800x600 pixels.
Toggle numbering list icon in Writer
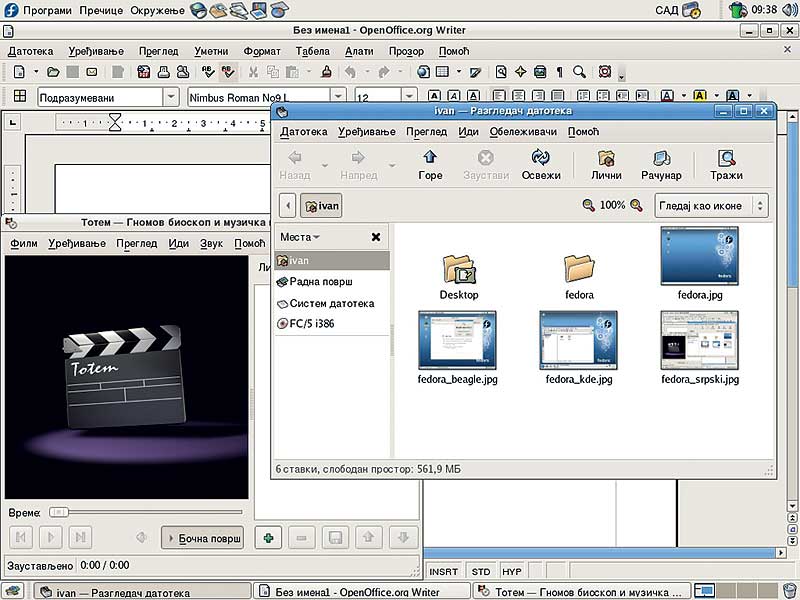point(583,95)
